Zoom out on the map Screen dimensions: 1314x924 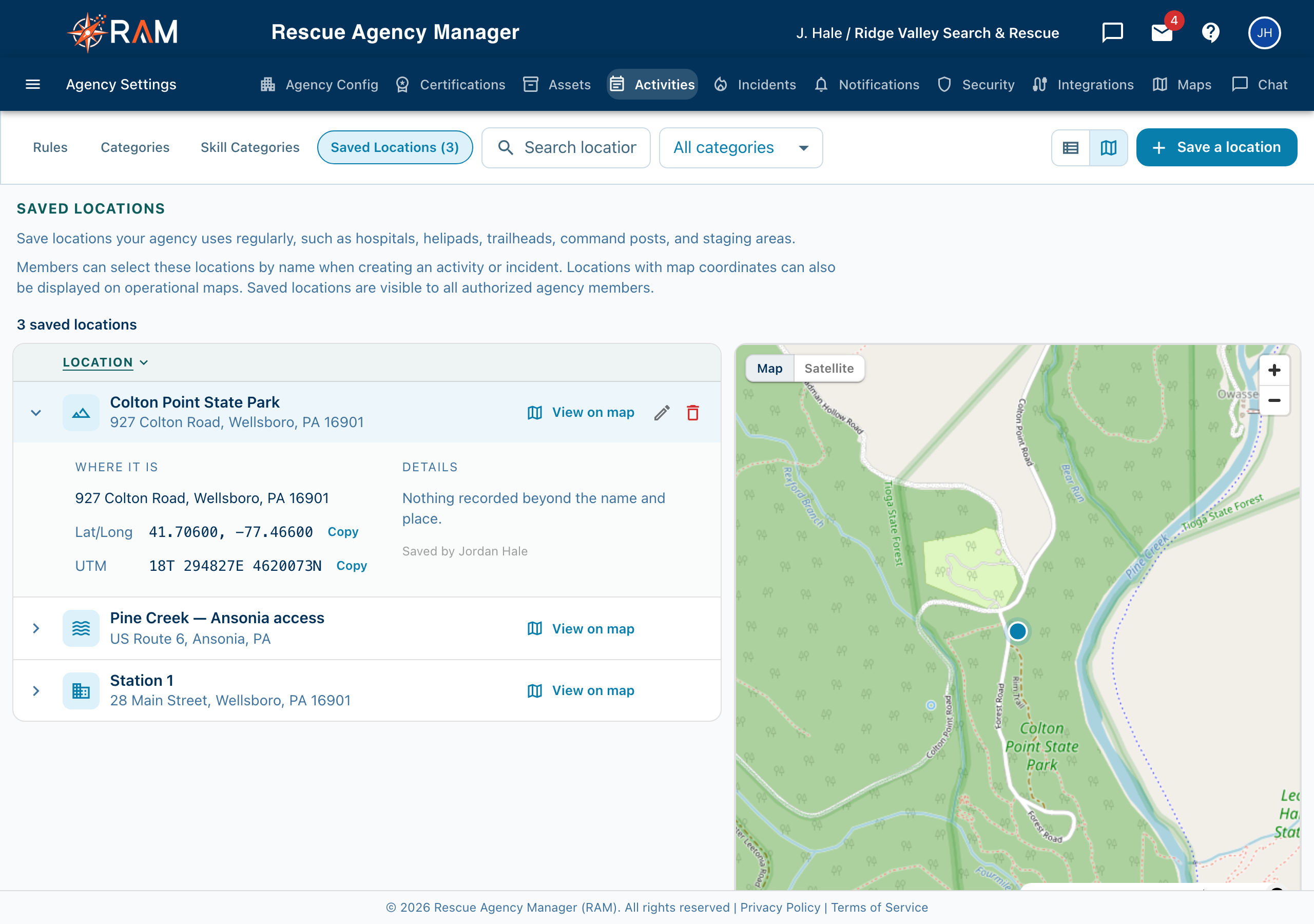point(1274,401)
